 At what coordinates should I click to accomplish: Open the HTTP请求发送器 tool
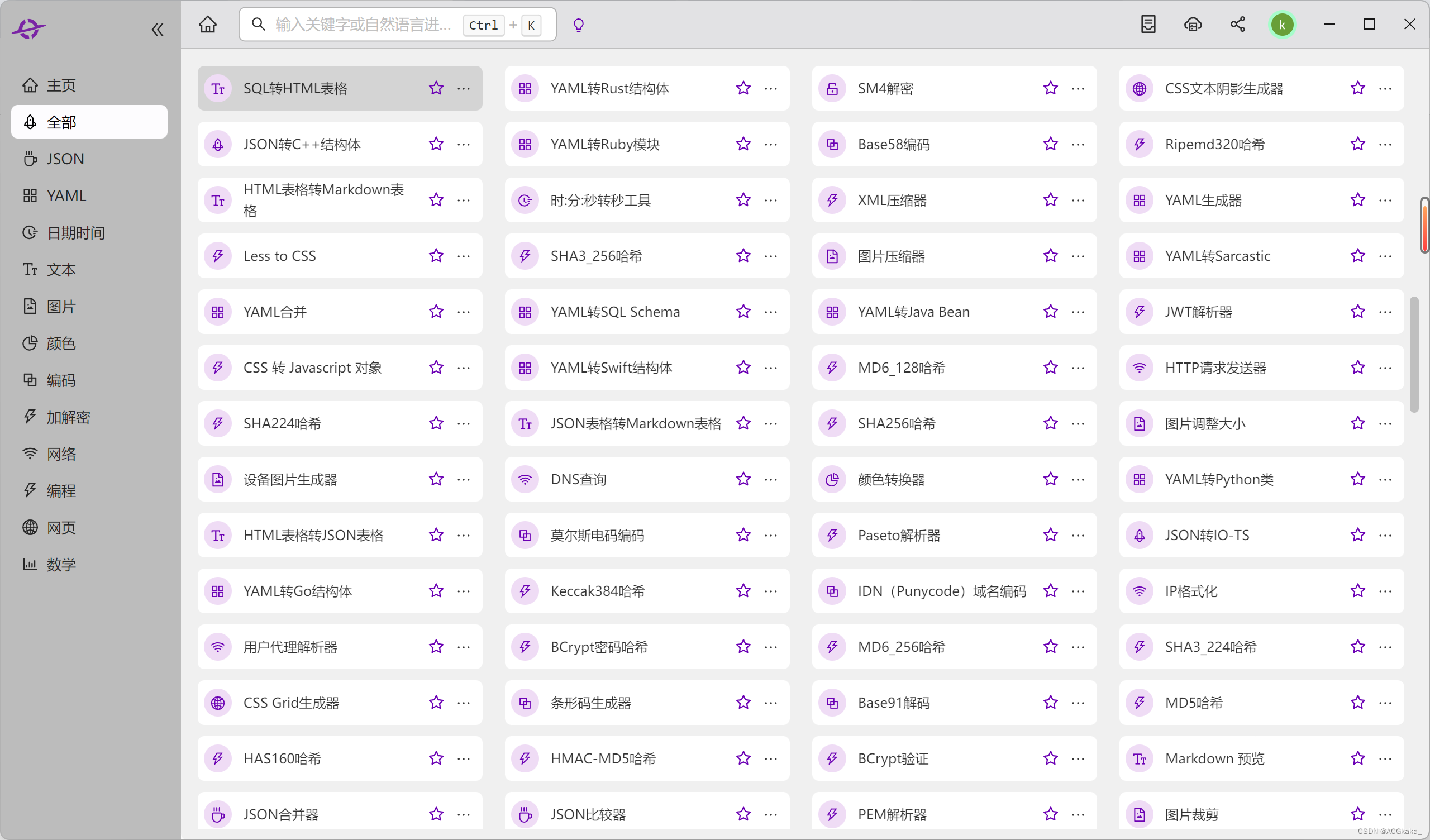click(x=1215, y=368)
